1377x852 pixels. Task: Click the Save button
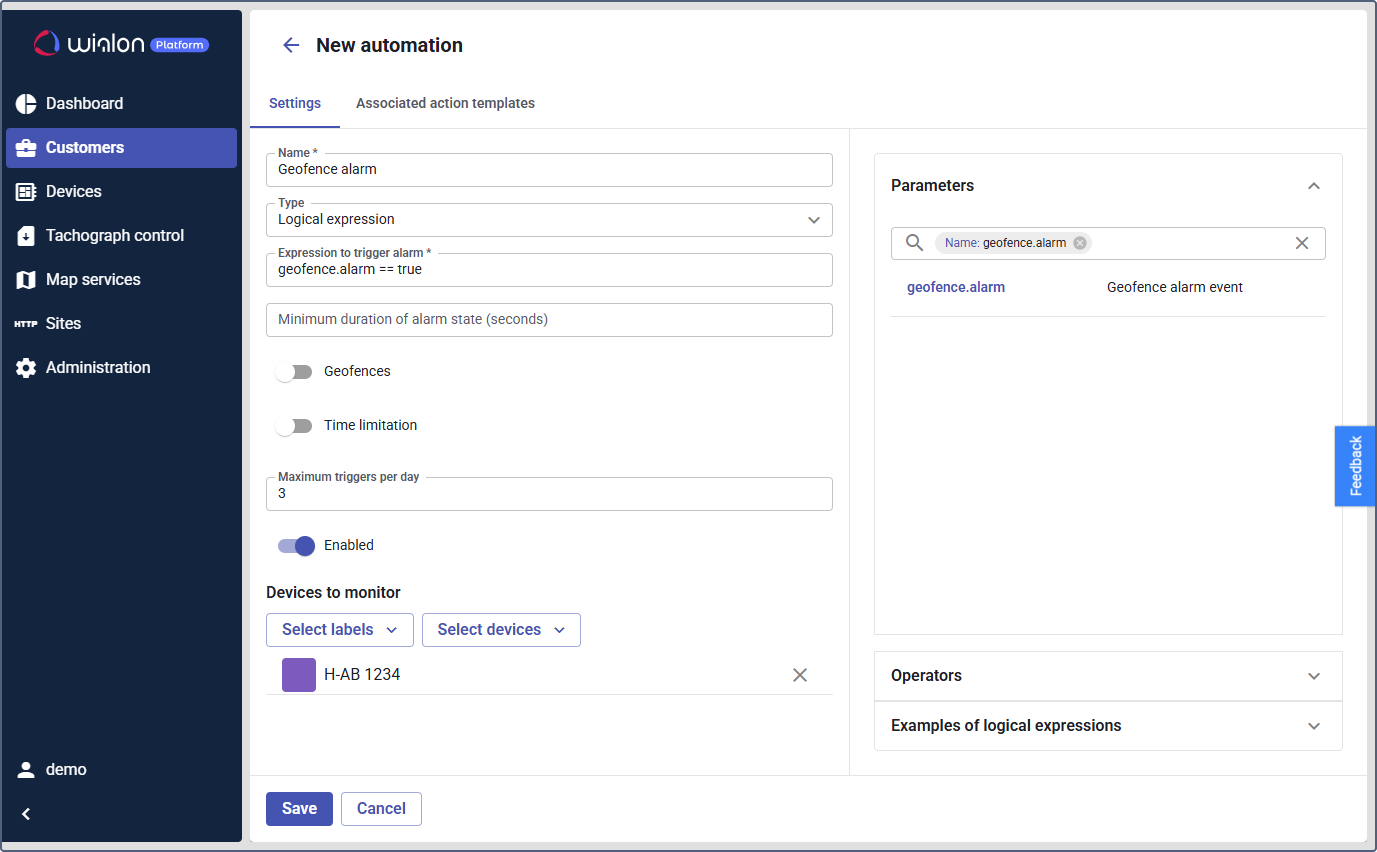pyautogui.click(x=299, y=809)
